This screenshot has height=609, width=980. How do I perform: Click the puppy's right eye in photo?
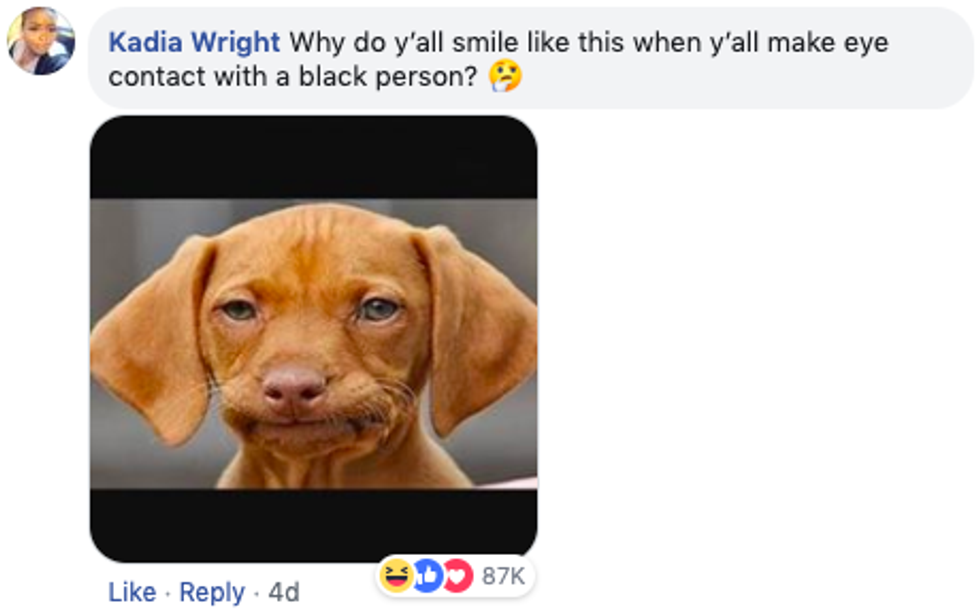(x=378, y=309)
